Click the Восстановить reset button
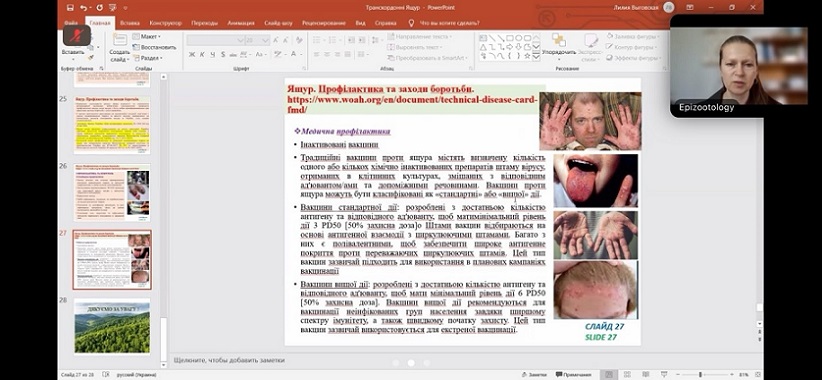This screenshot has height=380, width=822. pyautogui.click(x=155, y=47)
